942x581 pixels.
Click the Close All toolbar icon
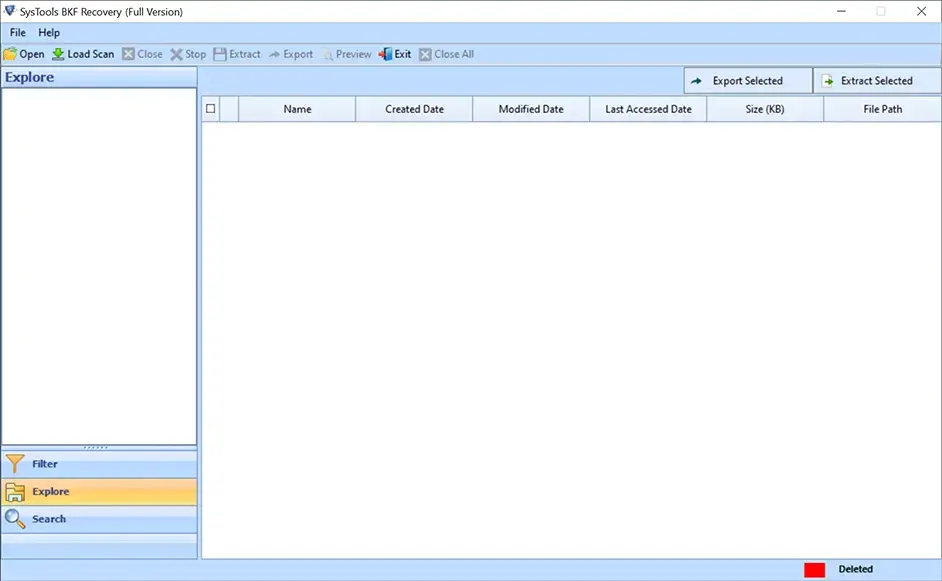pyautogui.click(x=425, y=54)
